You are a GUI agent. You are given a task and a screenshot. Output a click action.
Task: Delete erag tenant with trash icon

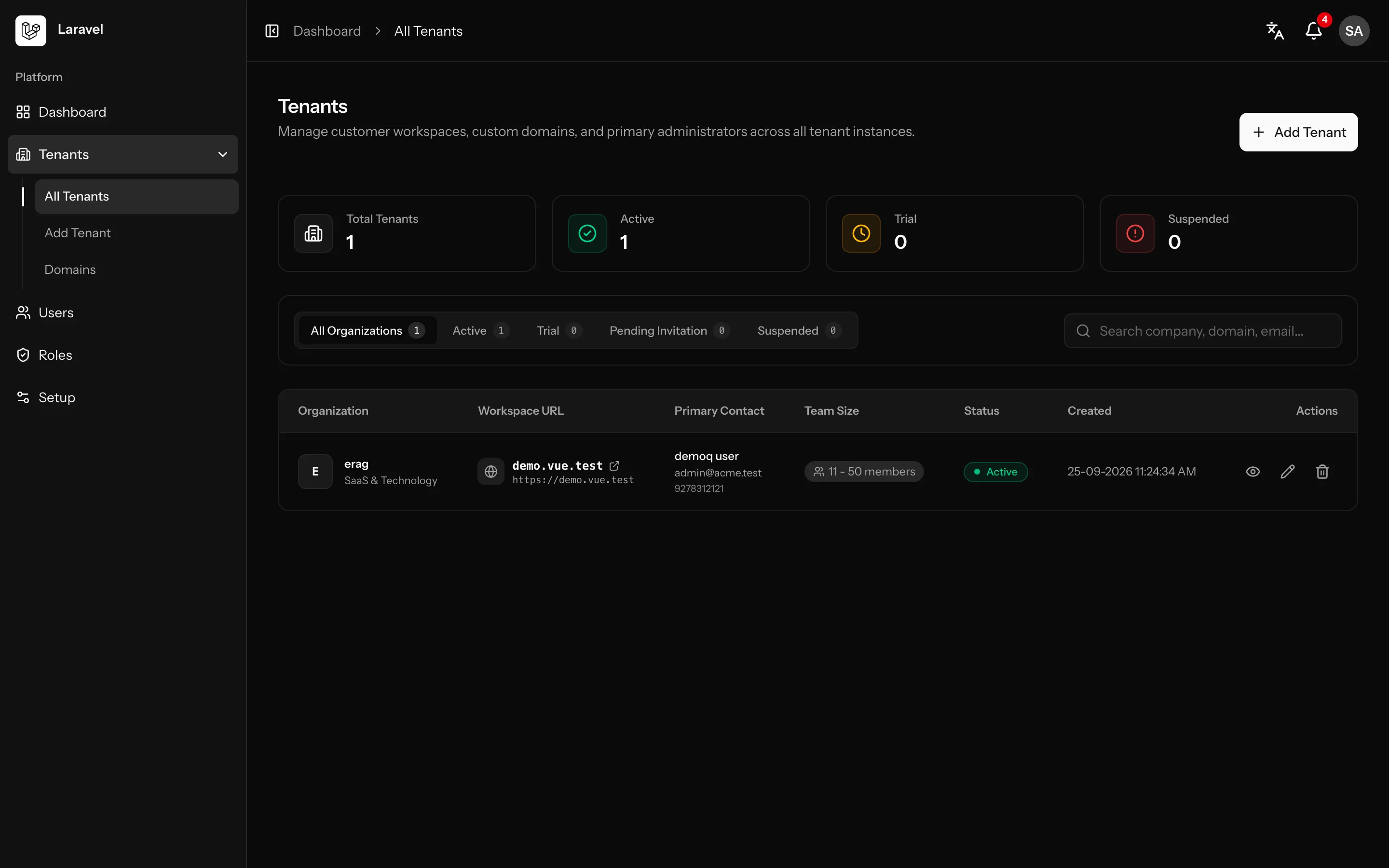(x=1322, y=471)
